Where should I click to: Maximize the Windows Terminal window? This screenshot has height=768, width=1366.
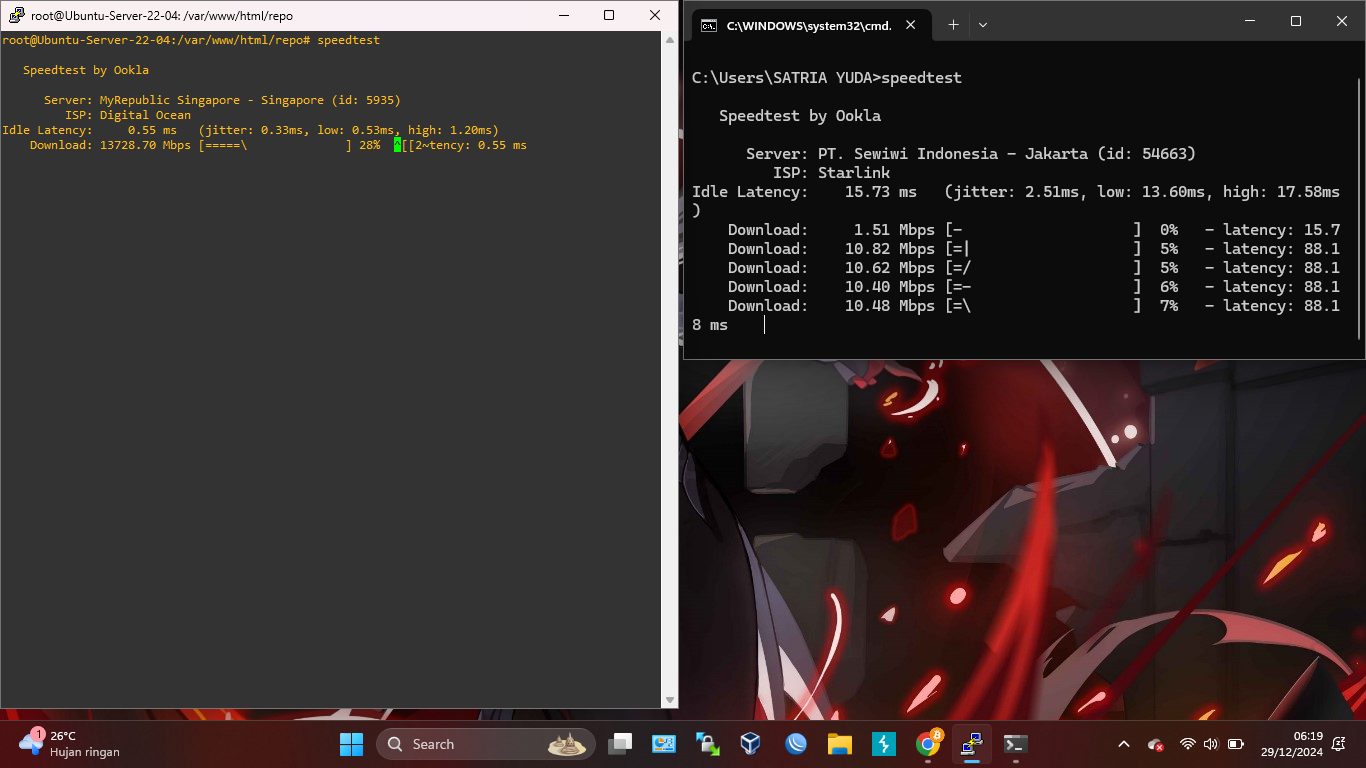pyautogui.click(x=1296, y=21)
